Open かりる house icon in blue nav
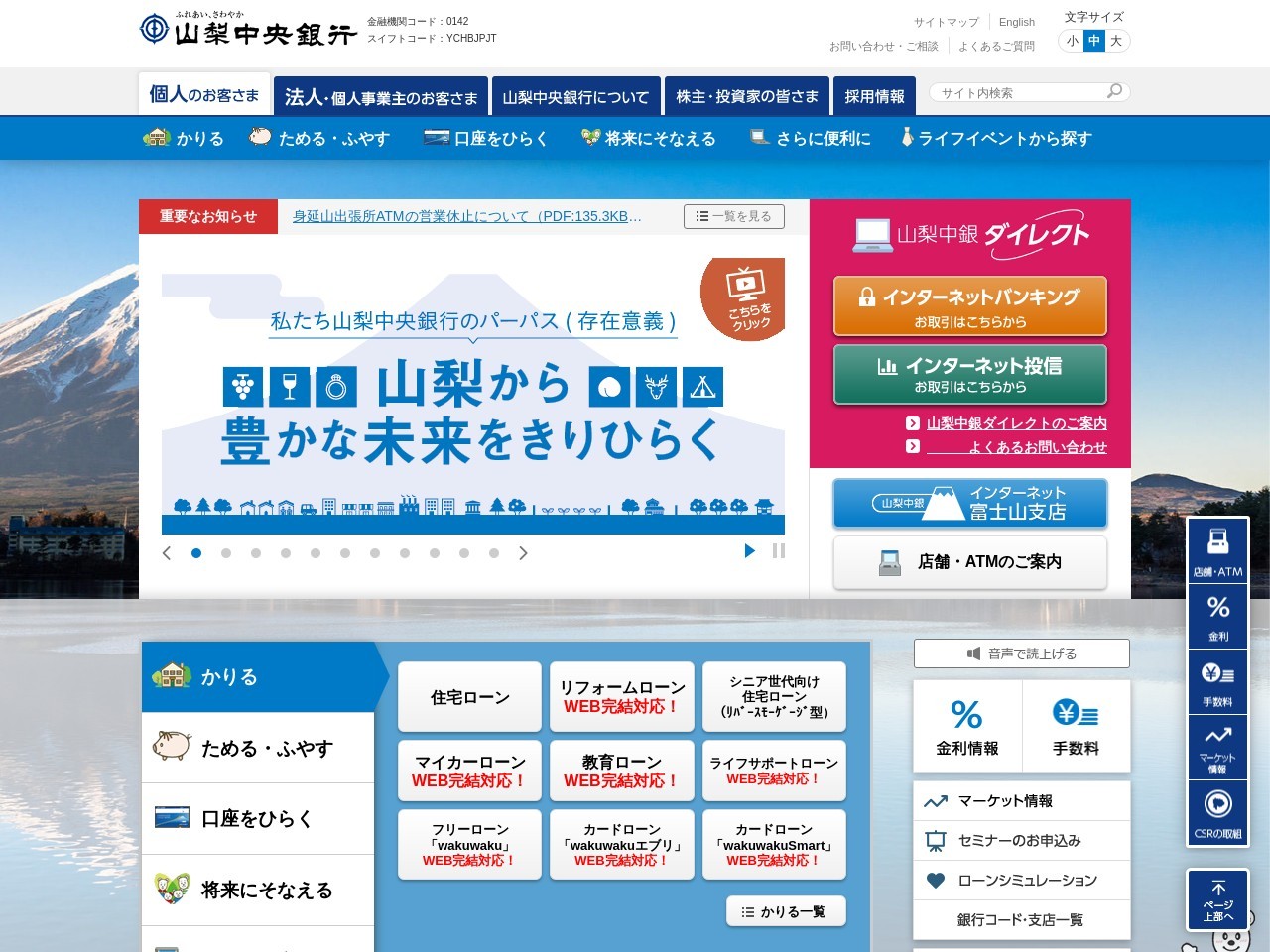This screenshot has width=1270, height=952. pyautogui.click(x=158, y=137)
